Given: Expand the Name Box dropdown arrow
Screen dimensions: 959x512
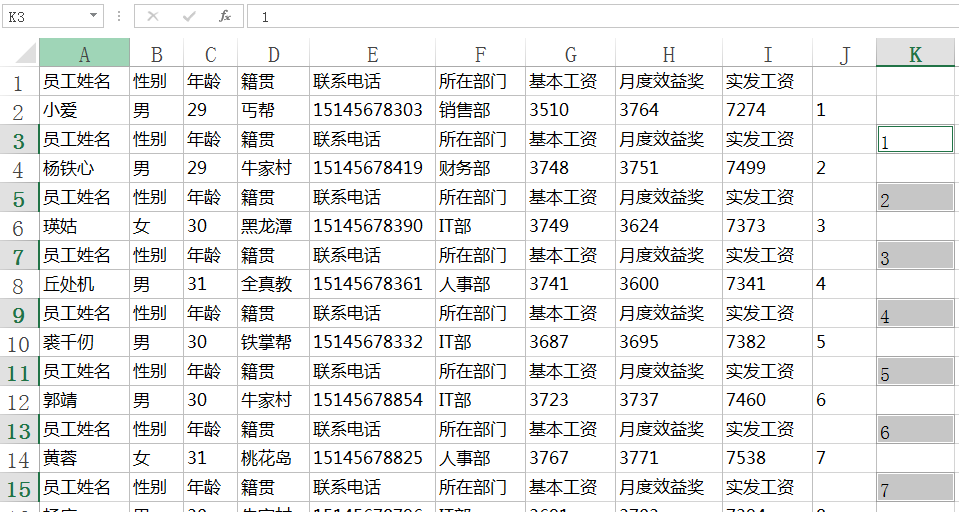Looking at the screenshot, I should [94, 16].
